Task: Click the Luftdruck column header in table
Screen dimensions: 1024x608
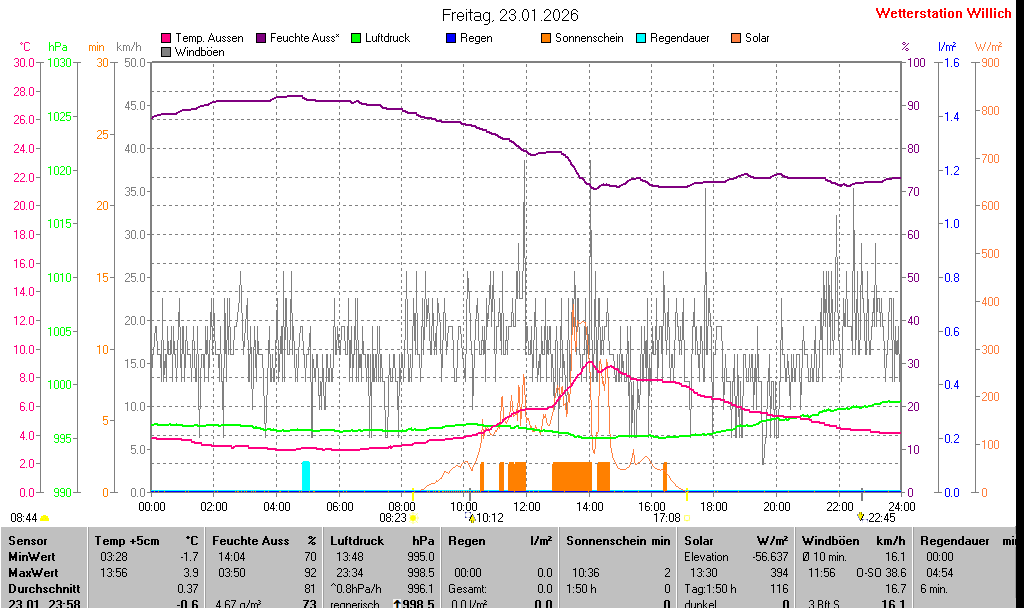Action: 356,541
